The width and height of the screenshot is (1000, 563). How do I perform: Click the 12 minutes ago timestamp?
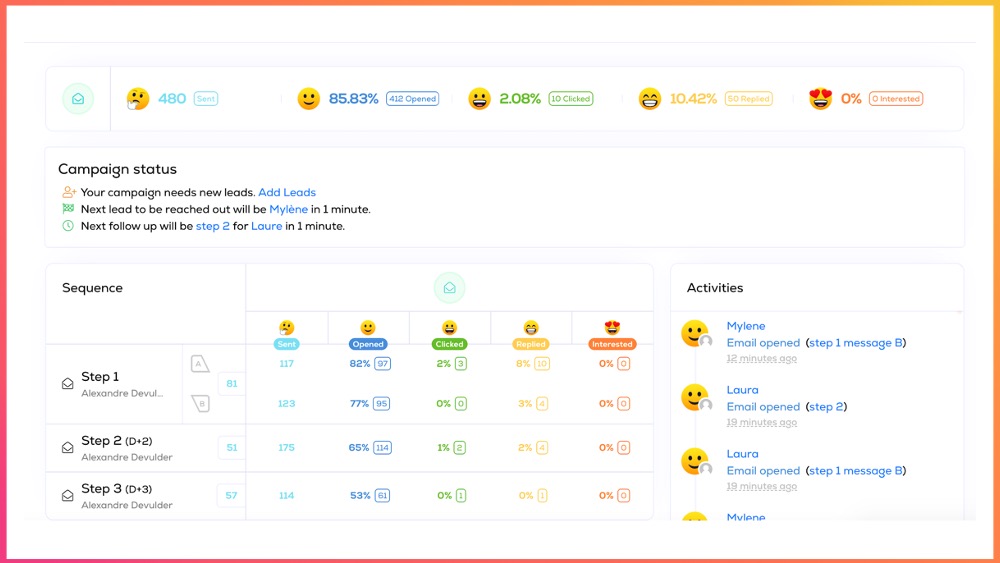[761, 358]
